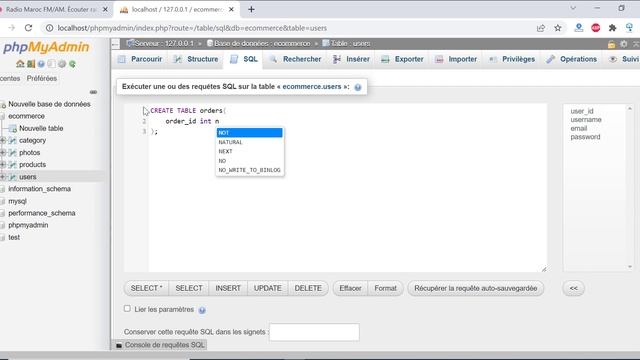Viewport: 640px width, 360px height.
Task: Open the browser tab search chevron
Action: [x=573, y=8]
